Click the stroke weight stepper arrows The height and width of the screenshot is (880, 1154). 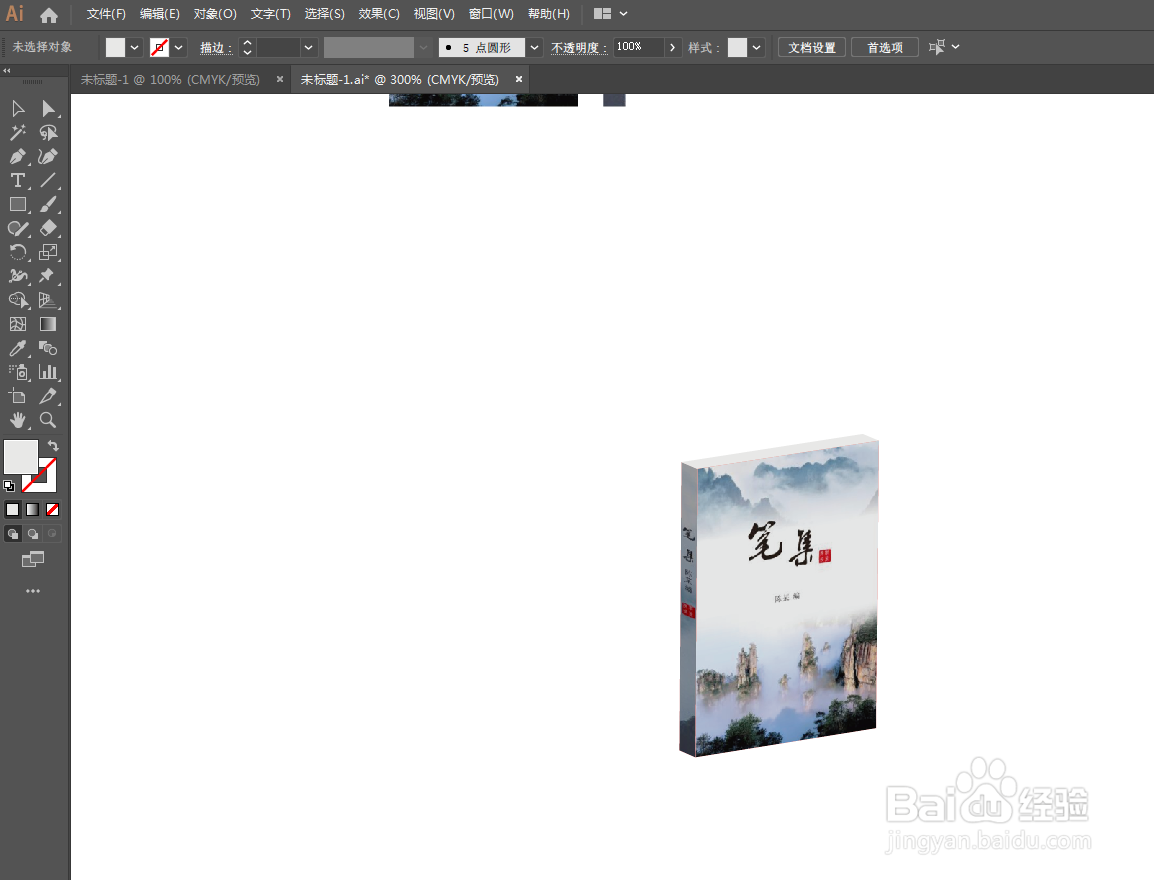pos(247,48)
